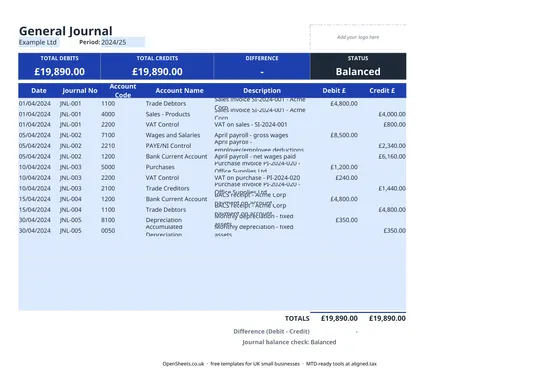
Task: Click the £8,500.00 debit amount
Action: 344,135
